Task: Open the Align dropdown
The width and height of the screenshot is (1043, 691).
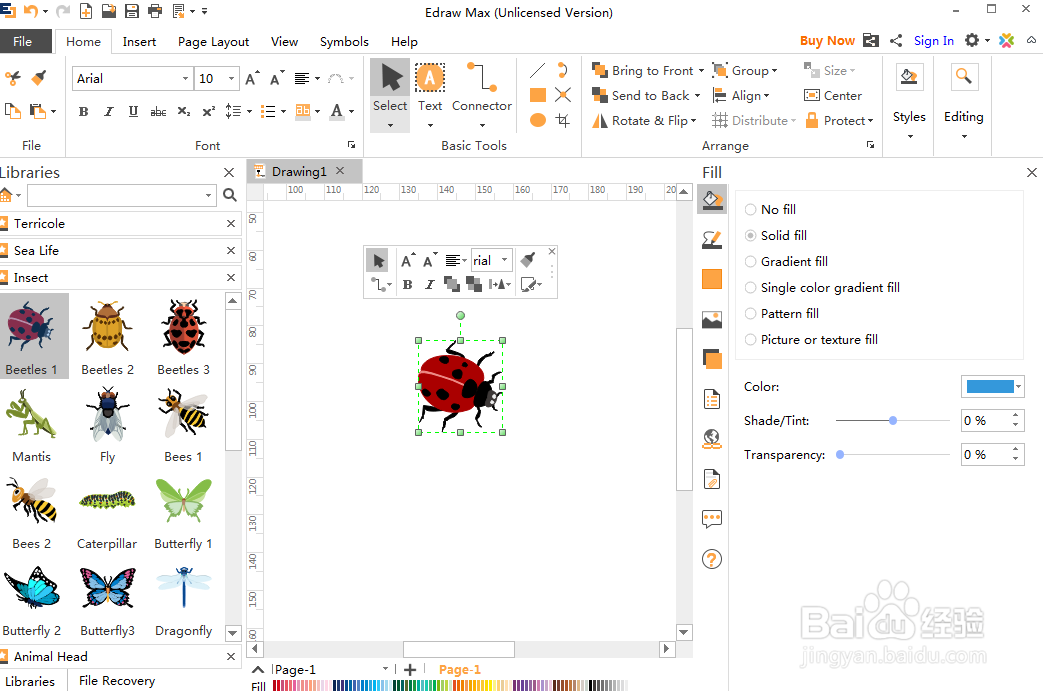Action: click(740, 96)
